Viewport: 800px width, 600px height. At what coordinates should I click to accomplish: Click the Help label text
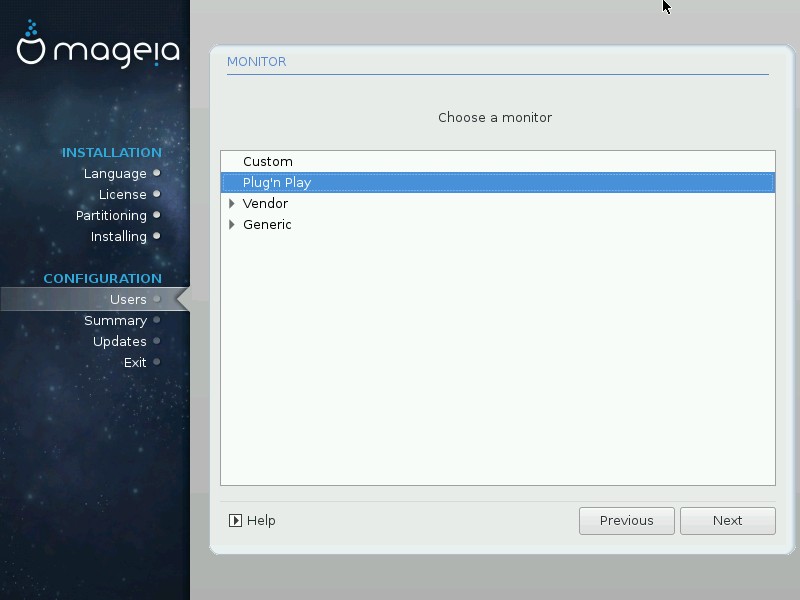(x=261, y=520)
